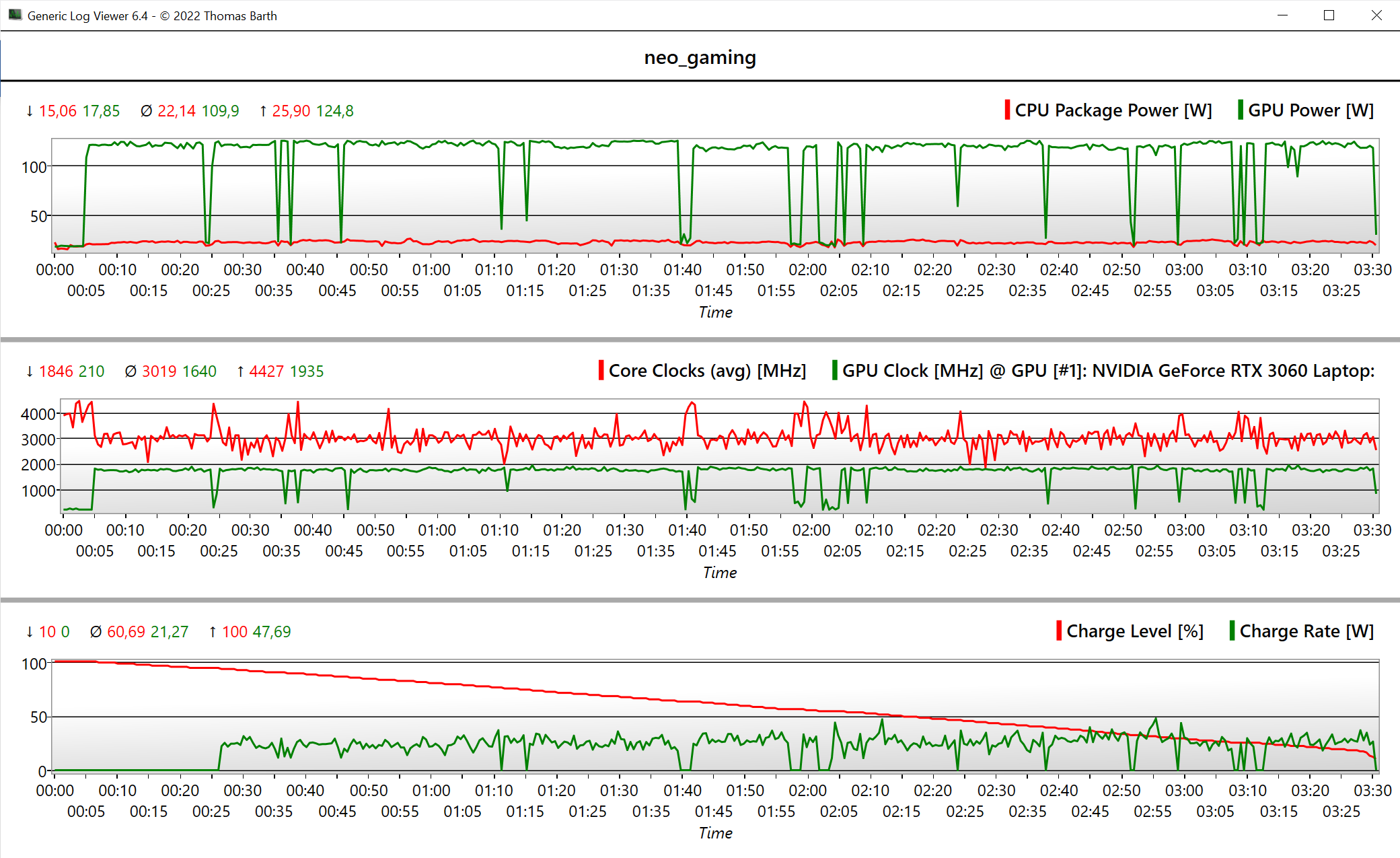Click the Core Clocks (avg) [MHz] label
Screen dimensions: 1400x858
pos(707,371)
